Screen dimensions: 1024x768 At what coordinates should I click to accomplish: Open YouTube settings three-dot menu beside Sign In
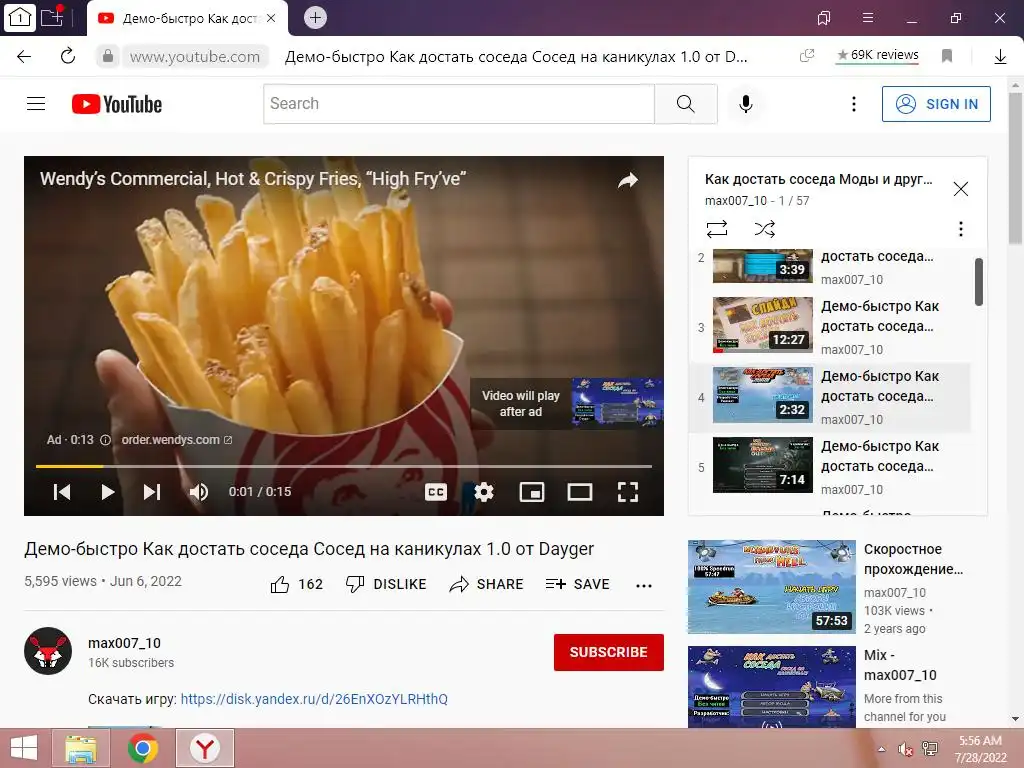(854, 104)
